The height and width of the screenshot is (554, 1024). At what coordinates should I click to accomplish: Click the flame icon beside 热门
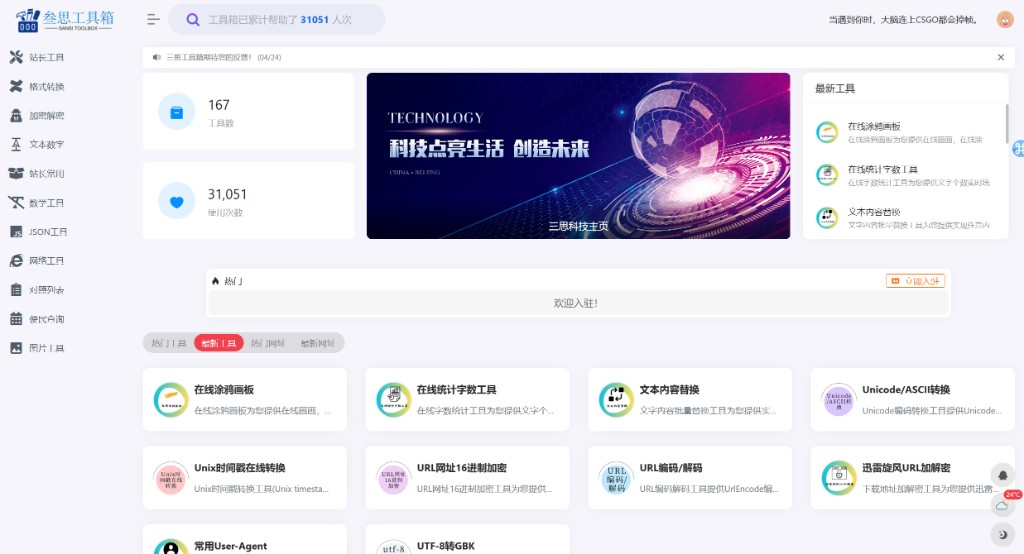(216, 281)
